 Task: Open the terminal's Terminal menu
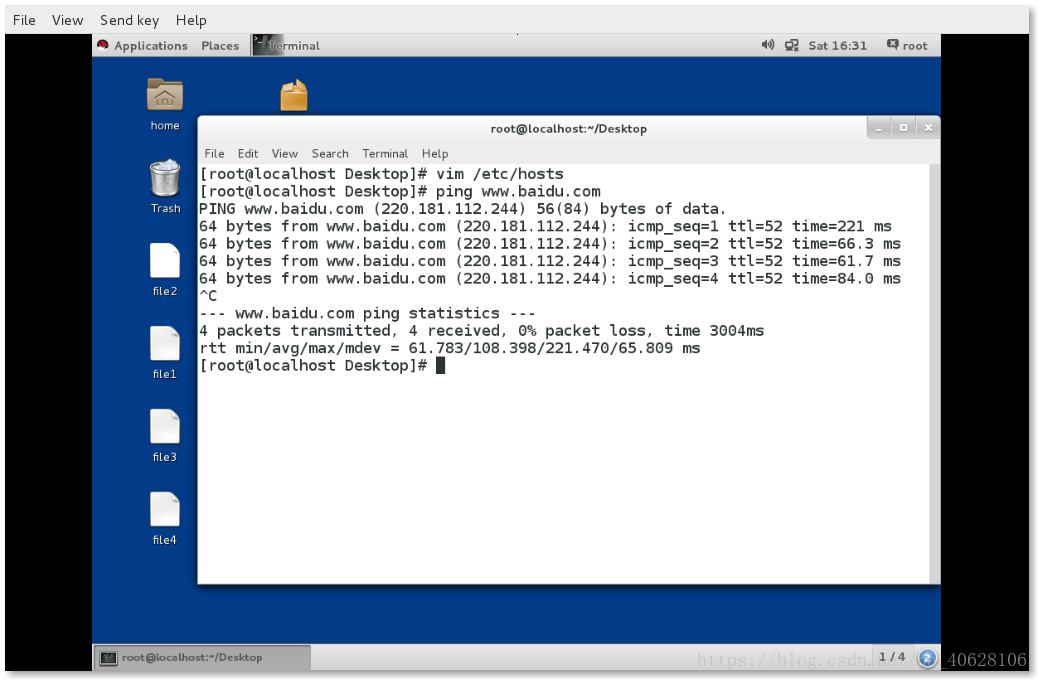[385, 154]
